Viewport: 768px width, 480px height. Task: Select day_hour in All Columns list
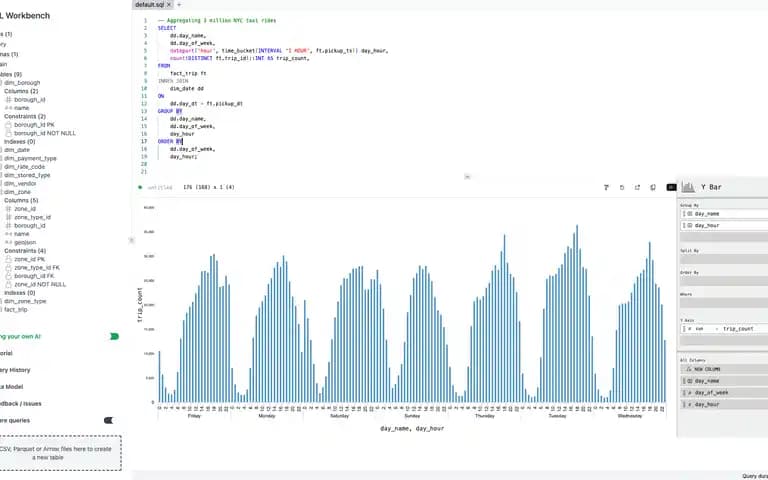(x=724, y=404)
